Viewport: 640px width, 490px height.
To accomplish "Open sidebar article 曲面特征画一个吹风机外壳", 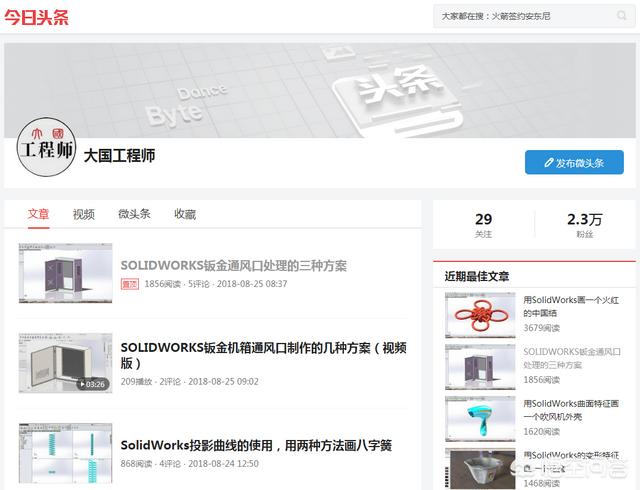I will click(x=571, y=410).
